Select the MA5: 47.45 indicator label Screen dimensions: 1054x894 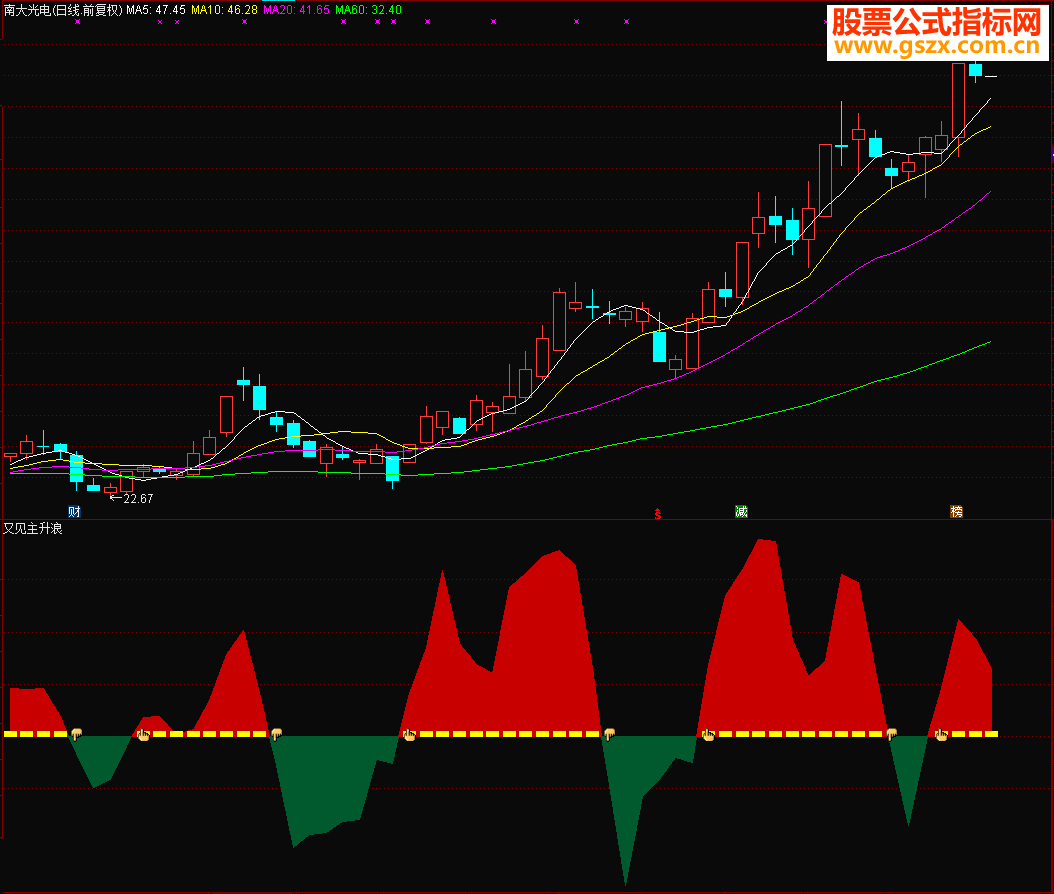click(156, 10)
